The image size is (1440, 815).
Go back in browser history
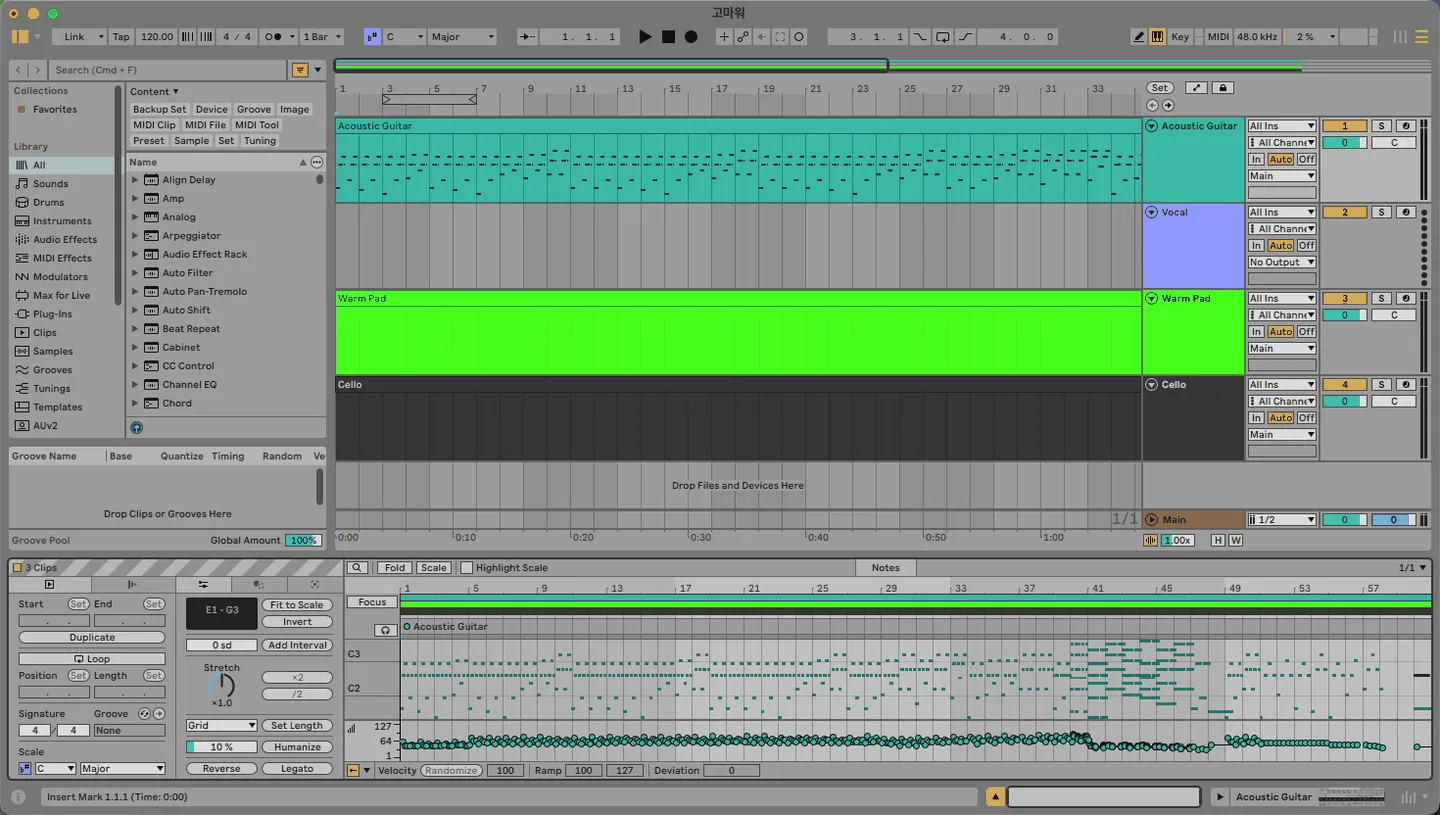coord(19,70)
